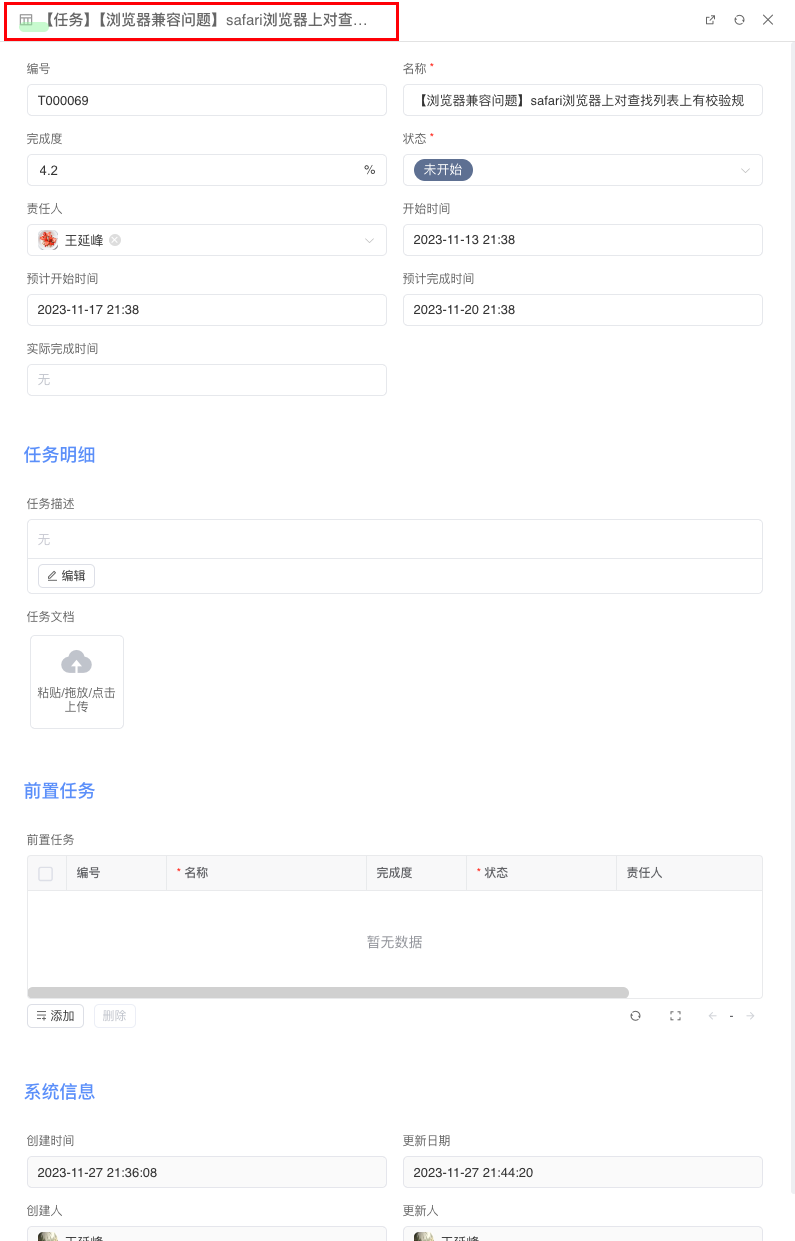
Task: Click the task title in the header
Action: (206, 20)
